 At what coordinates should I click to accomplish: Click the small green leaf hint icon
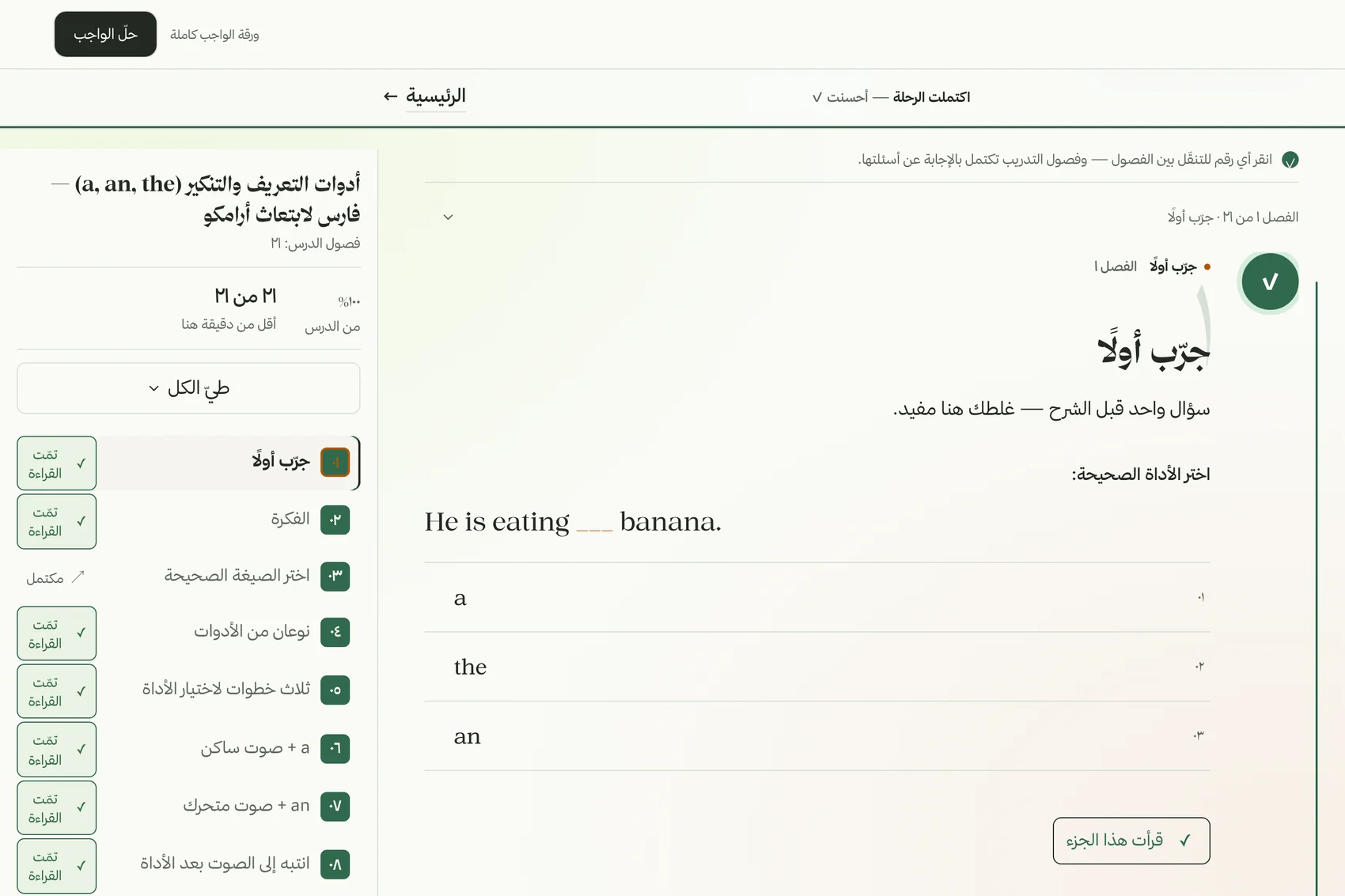point(1290,160)
